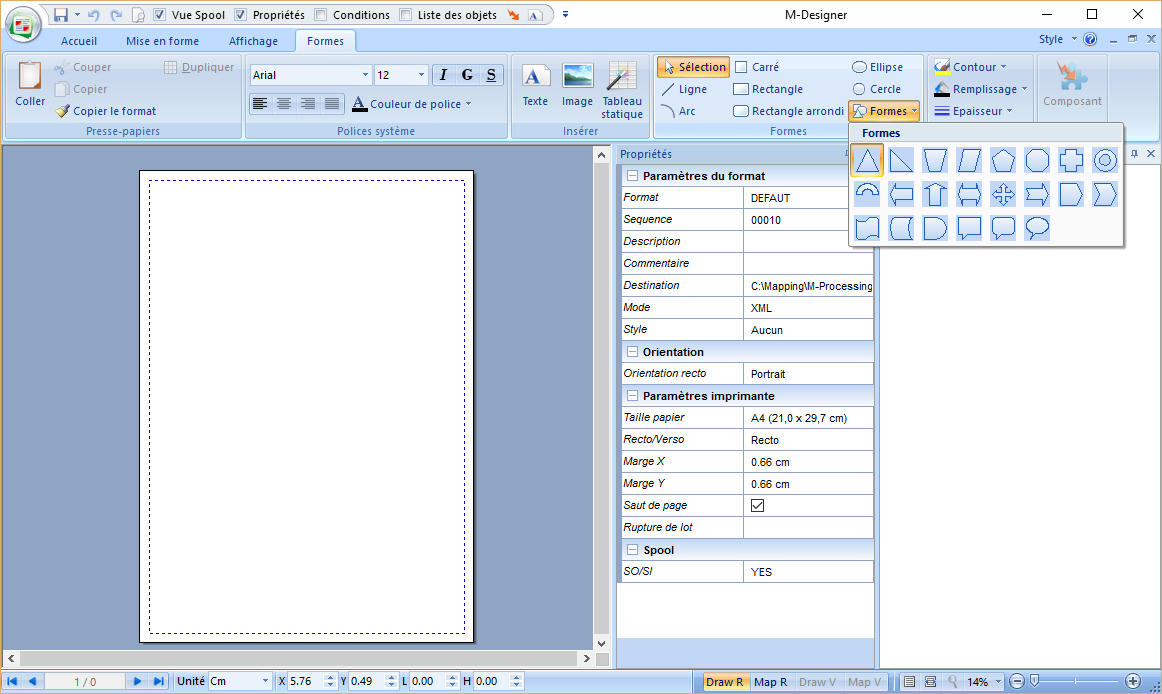Switch to the Mise en forme tab
Screen dimensions: 1162x694
pos(162,41)
